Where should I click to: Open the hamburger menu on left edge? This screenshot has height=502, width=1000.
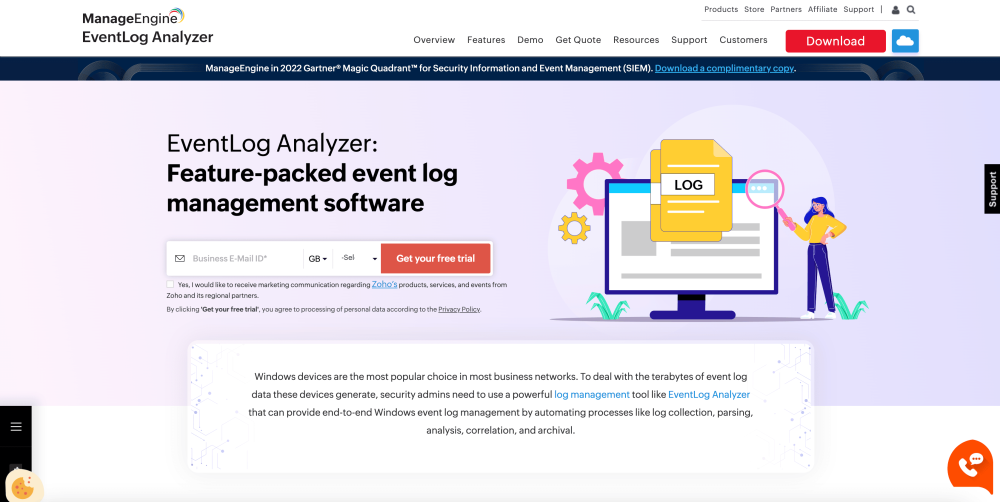(16, 427)
